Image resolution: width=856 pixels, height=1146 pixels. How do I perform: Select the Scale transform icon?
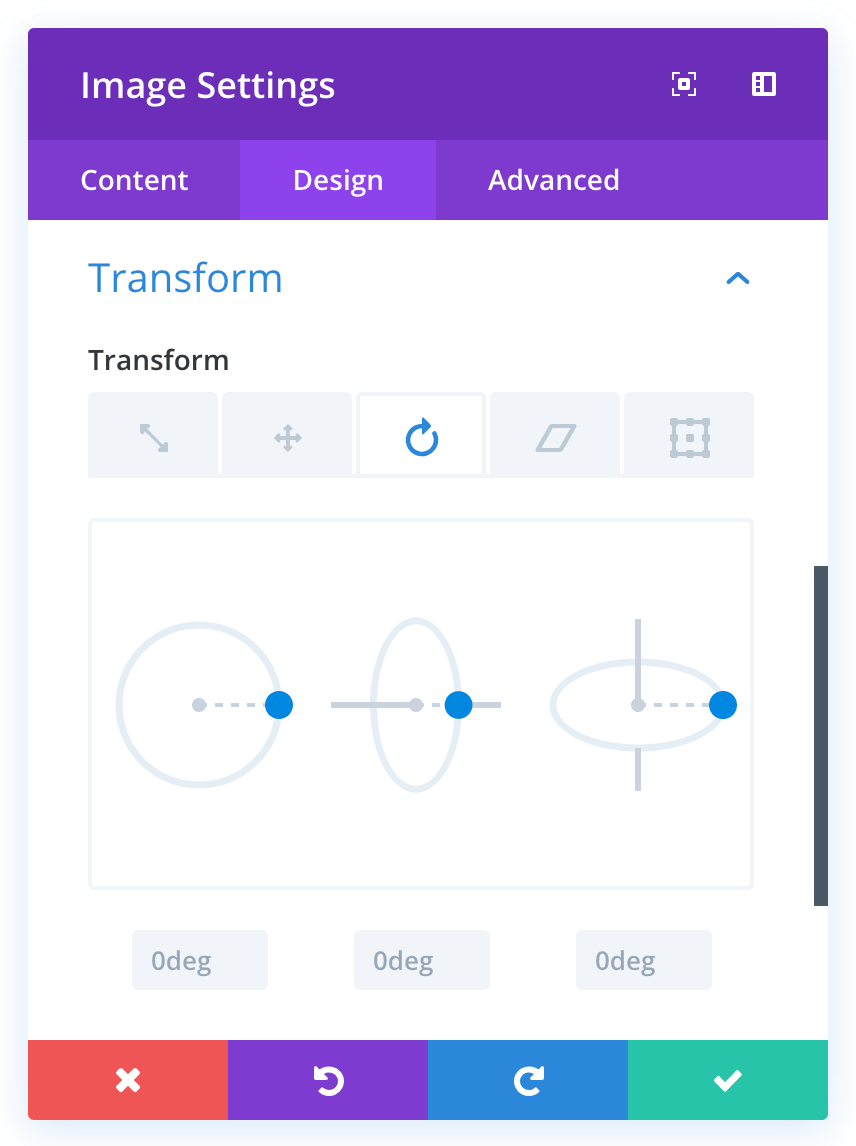coord(153,437)
